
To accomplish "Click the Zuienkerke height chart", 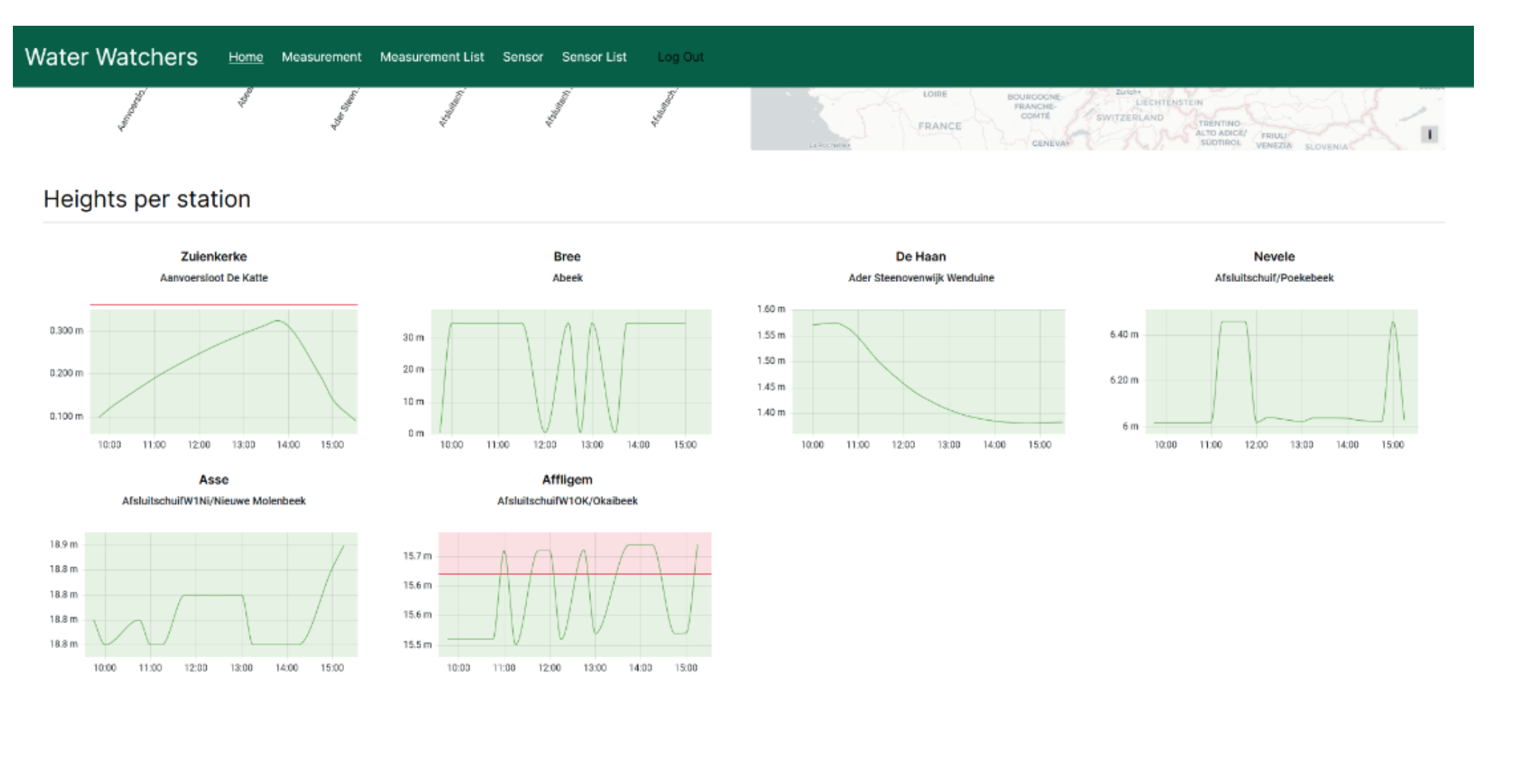I will coord(223,372).
